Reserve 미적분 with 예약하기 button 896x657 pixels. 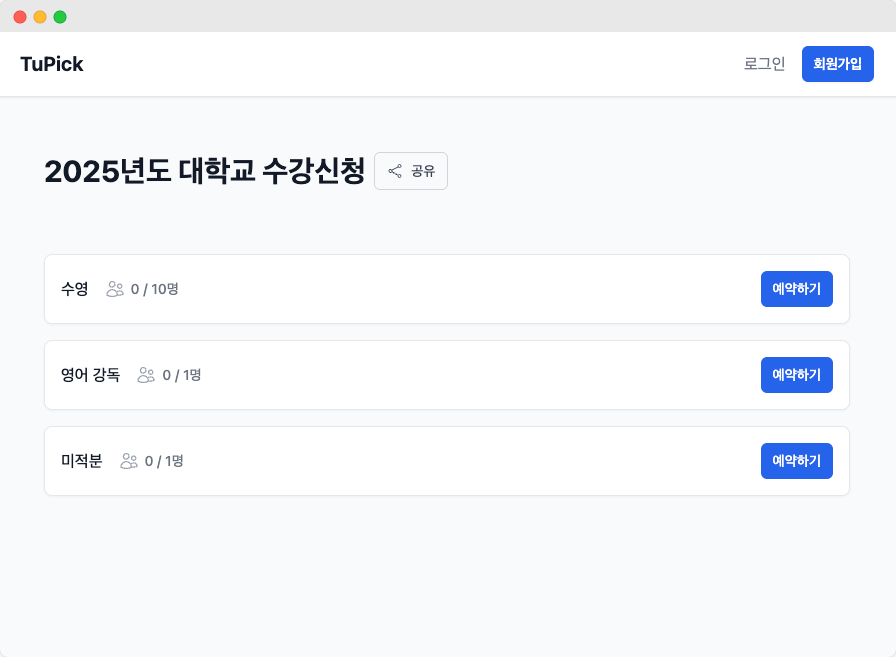[796, 461]
